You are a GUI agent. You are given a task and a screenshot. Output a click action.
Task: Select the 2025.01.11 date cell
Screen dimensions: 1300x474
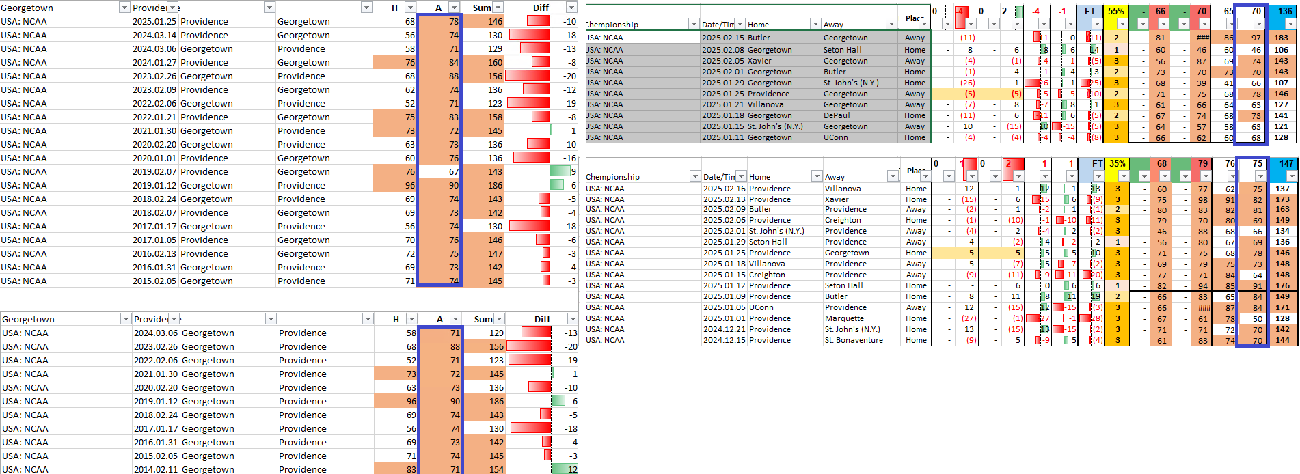click(x=723, y=138)
